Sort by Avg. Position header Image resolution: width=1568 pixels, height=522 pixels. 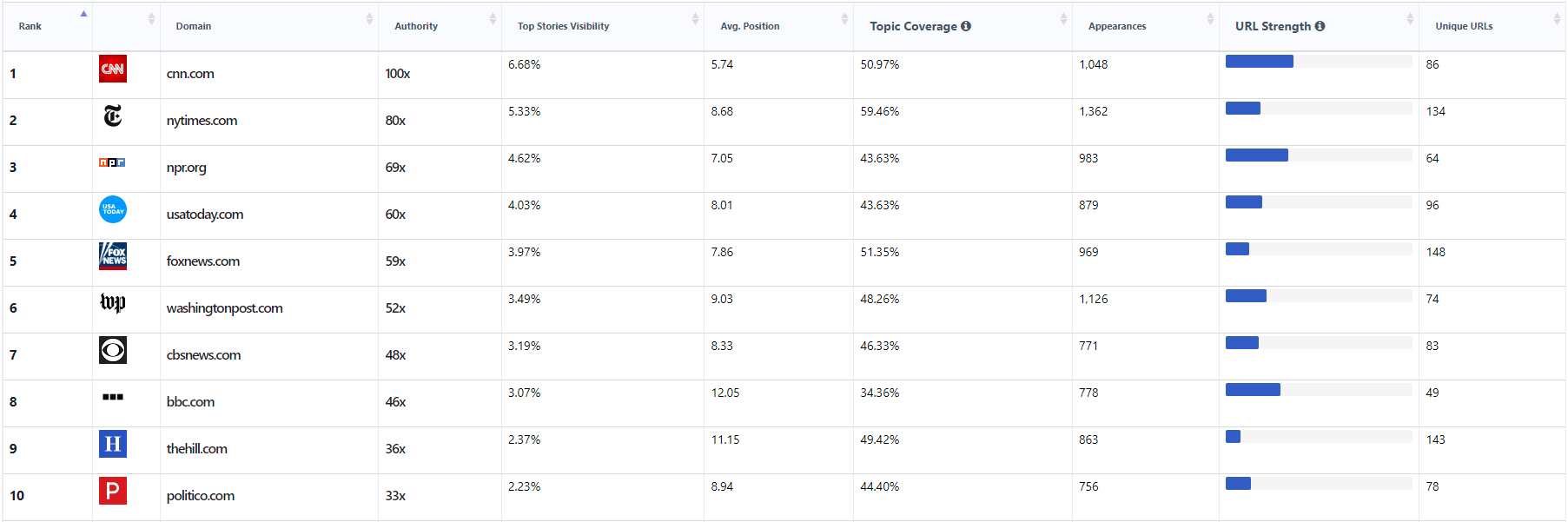click(778, 26)
